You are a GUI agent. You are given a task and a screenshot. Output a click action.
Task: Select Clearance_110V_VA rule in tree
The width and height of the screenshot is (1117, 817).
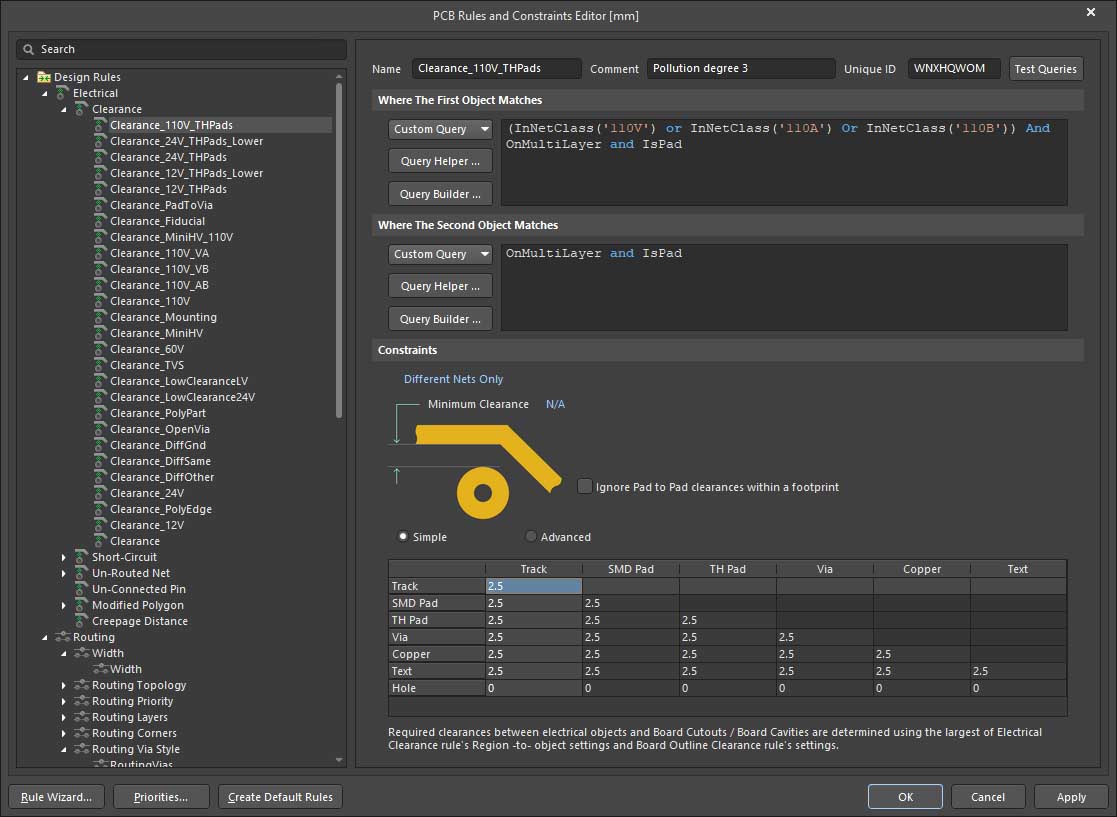(159, 253)
